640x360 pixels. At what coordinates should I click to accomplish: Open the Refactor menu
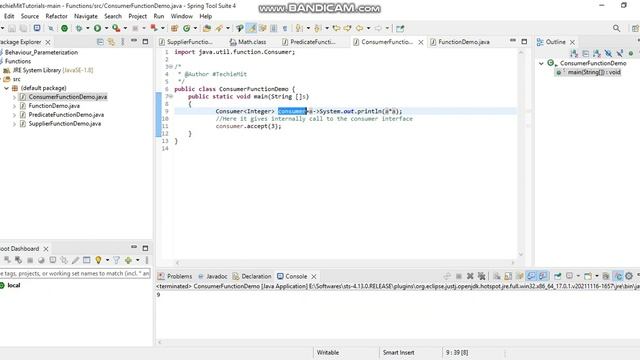[x=56, y=16]
